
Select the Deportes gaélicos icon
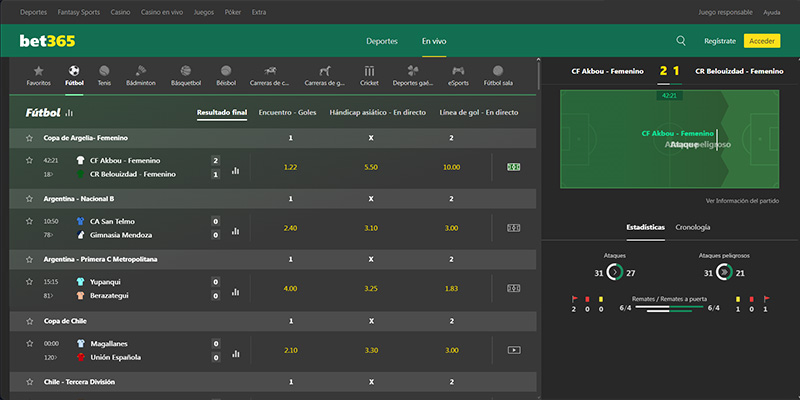point(413,71)
